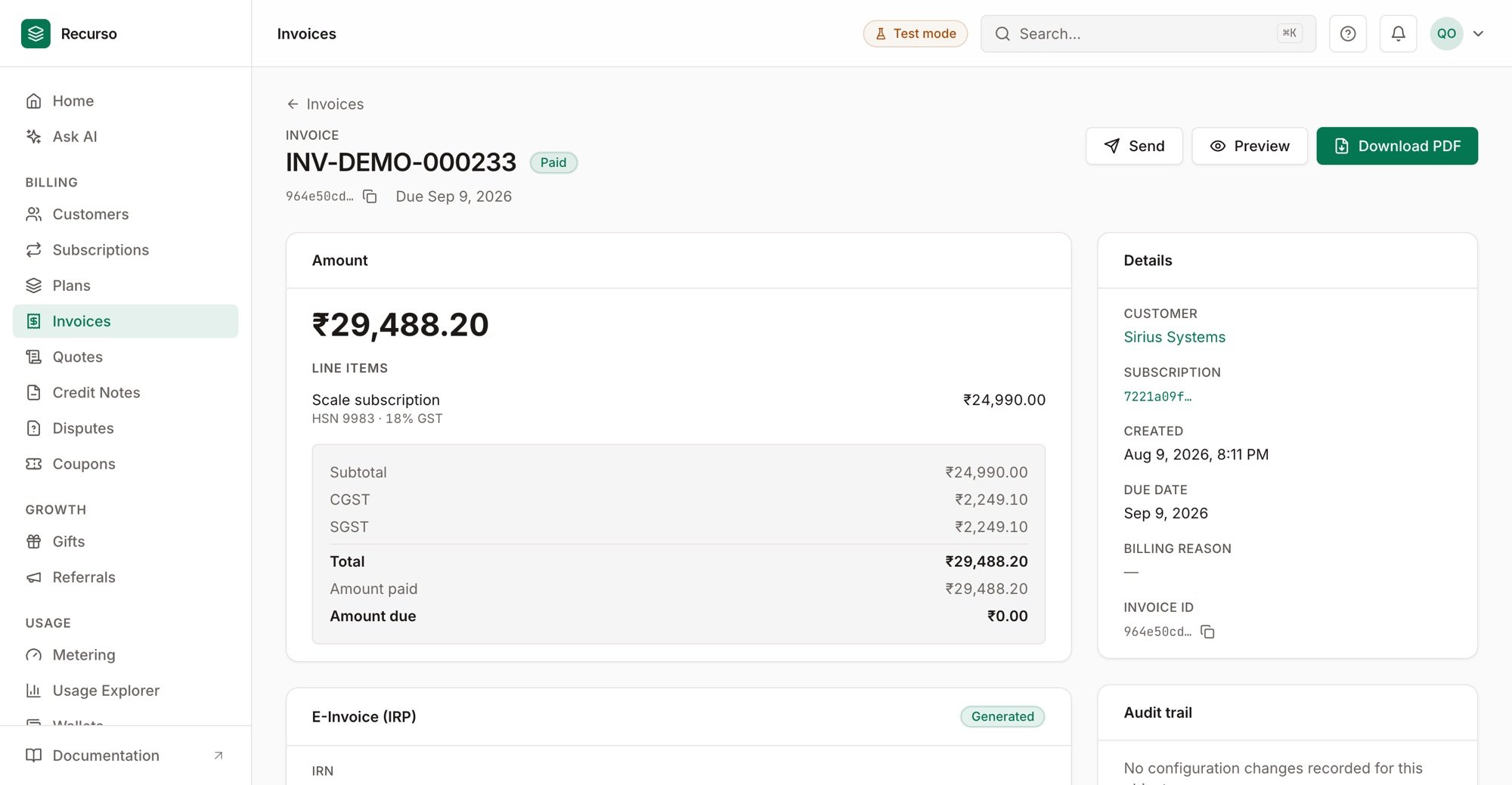Click the Quotes icon
1512x785 pixels.
(x=33, y=357)
